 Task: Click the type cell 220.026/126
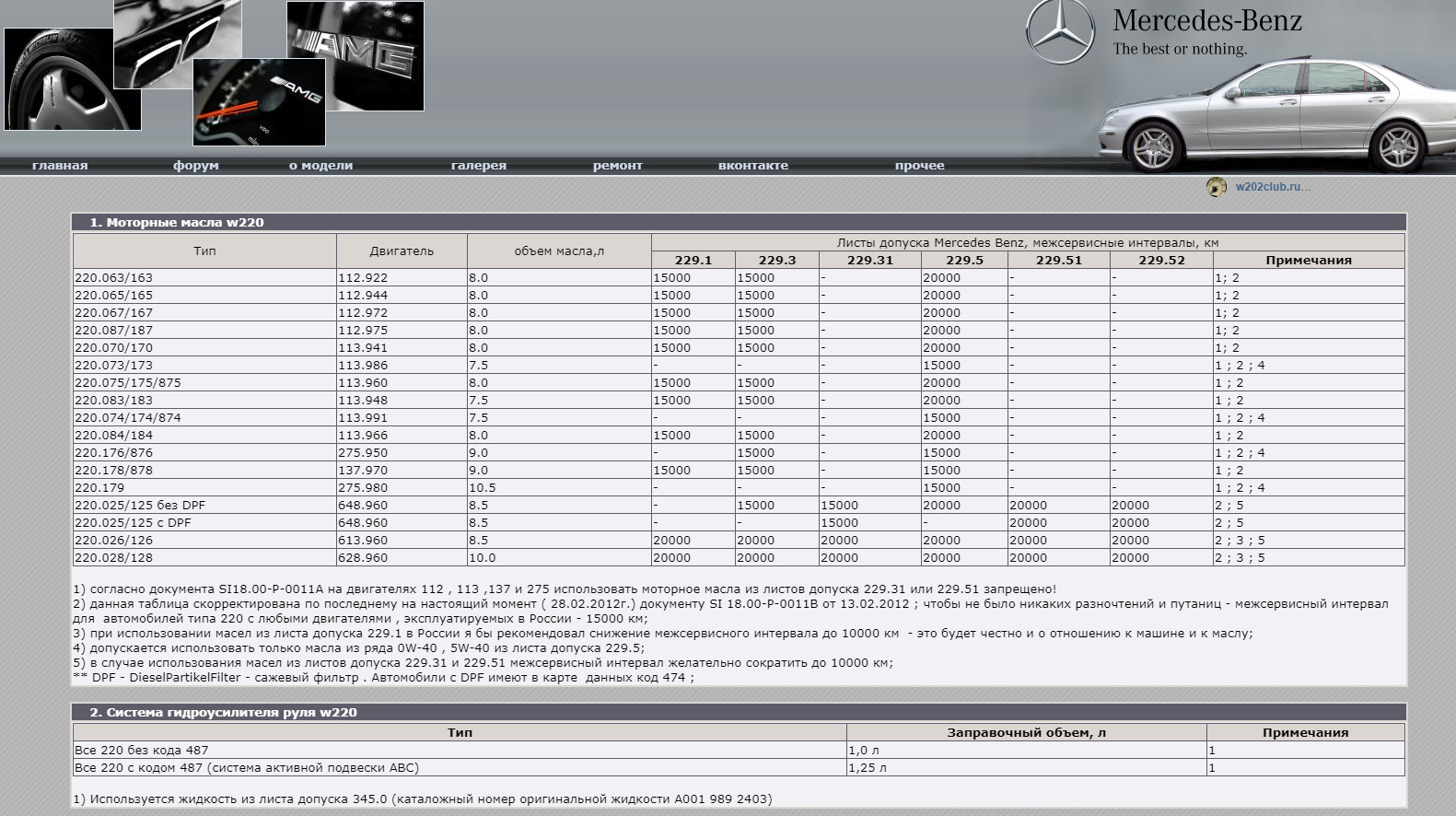point(204,541)
